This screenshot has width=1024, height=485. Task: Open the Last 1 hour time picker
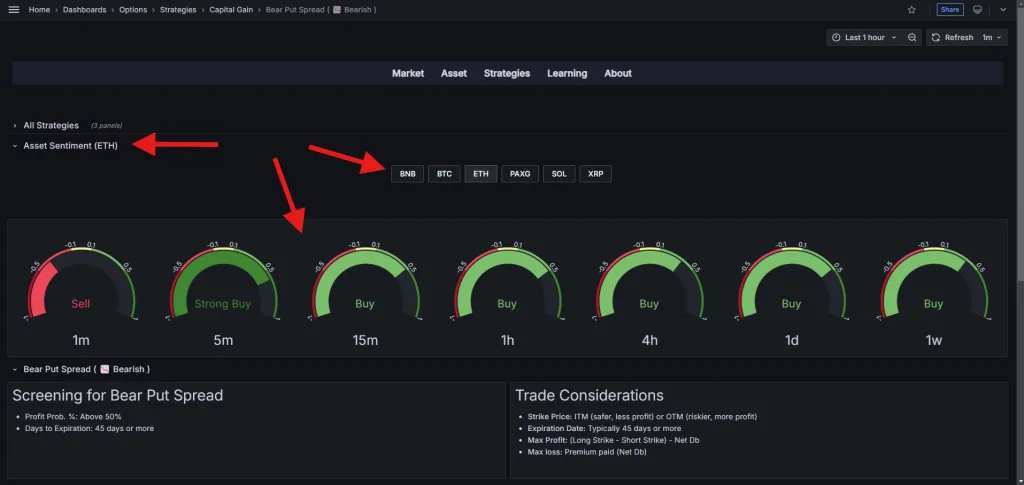865,37
